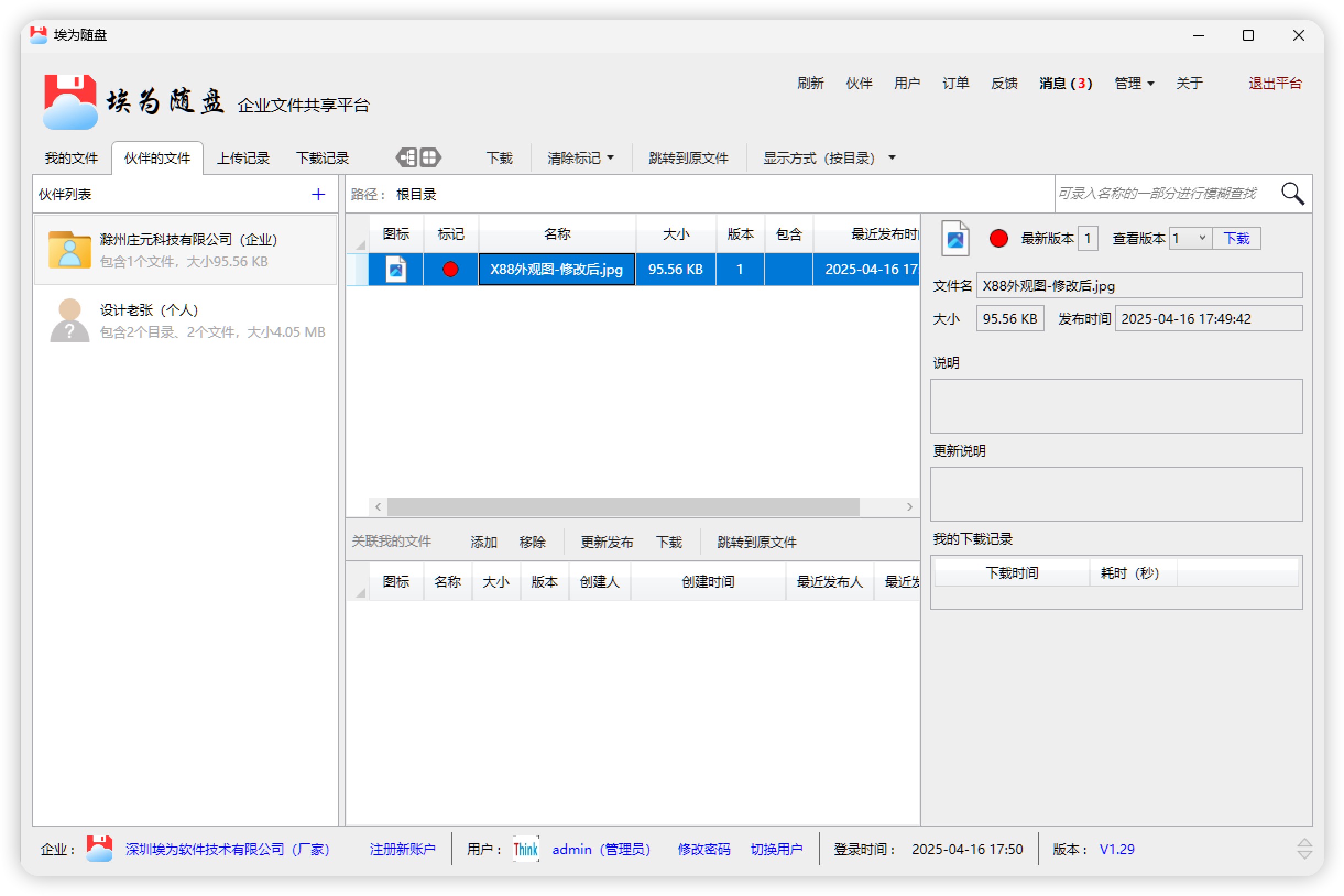
Task: Click the red mark dot in file row
Action: point(450,269)
